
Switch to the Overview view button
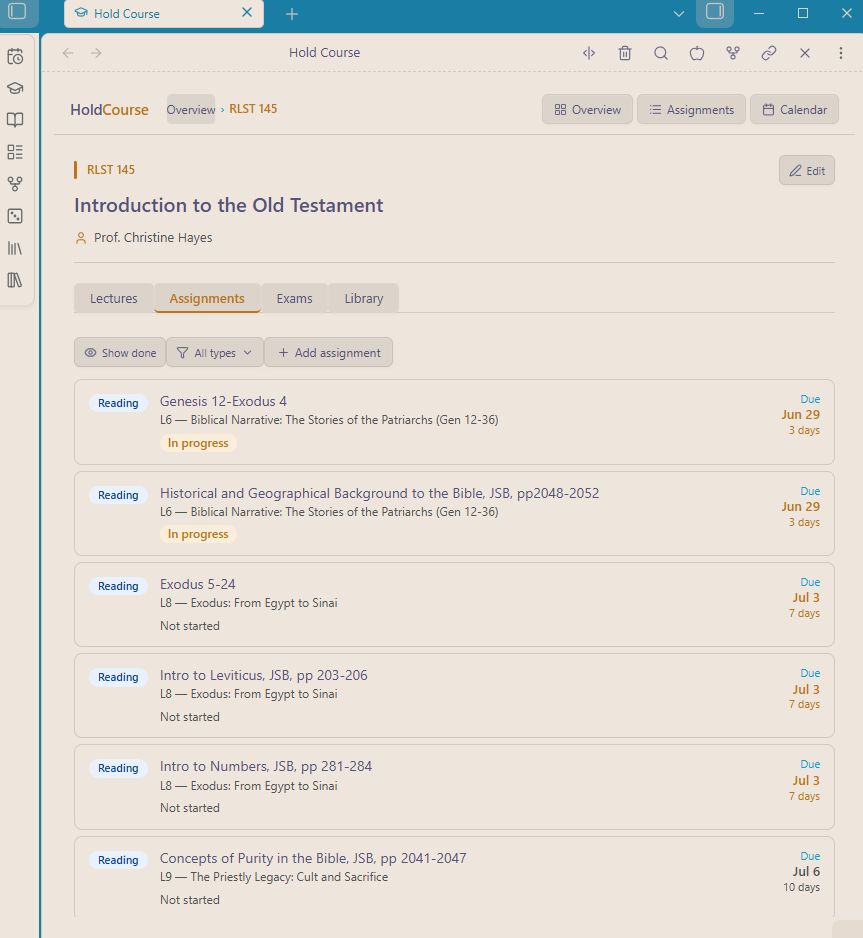coord(587,109)
